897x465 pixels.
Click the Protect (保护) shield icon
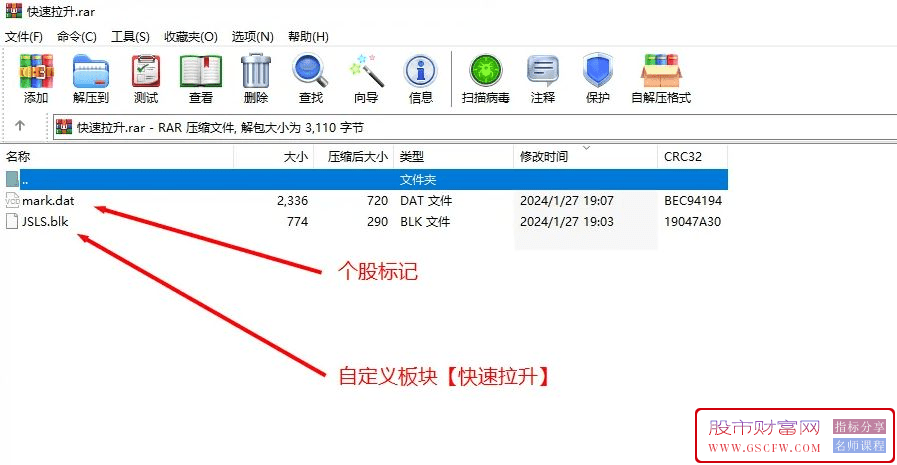[598, 71]
